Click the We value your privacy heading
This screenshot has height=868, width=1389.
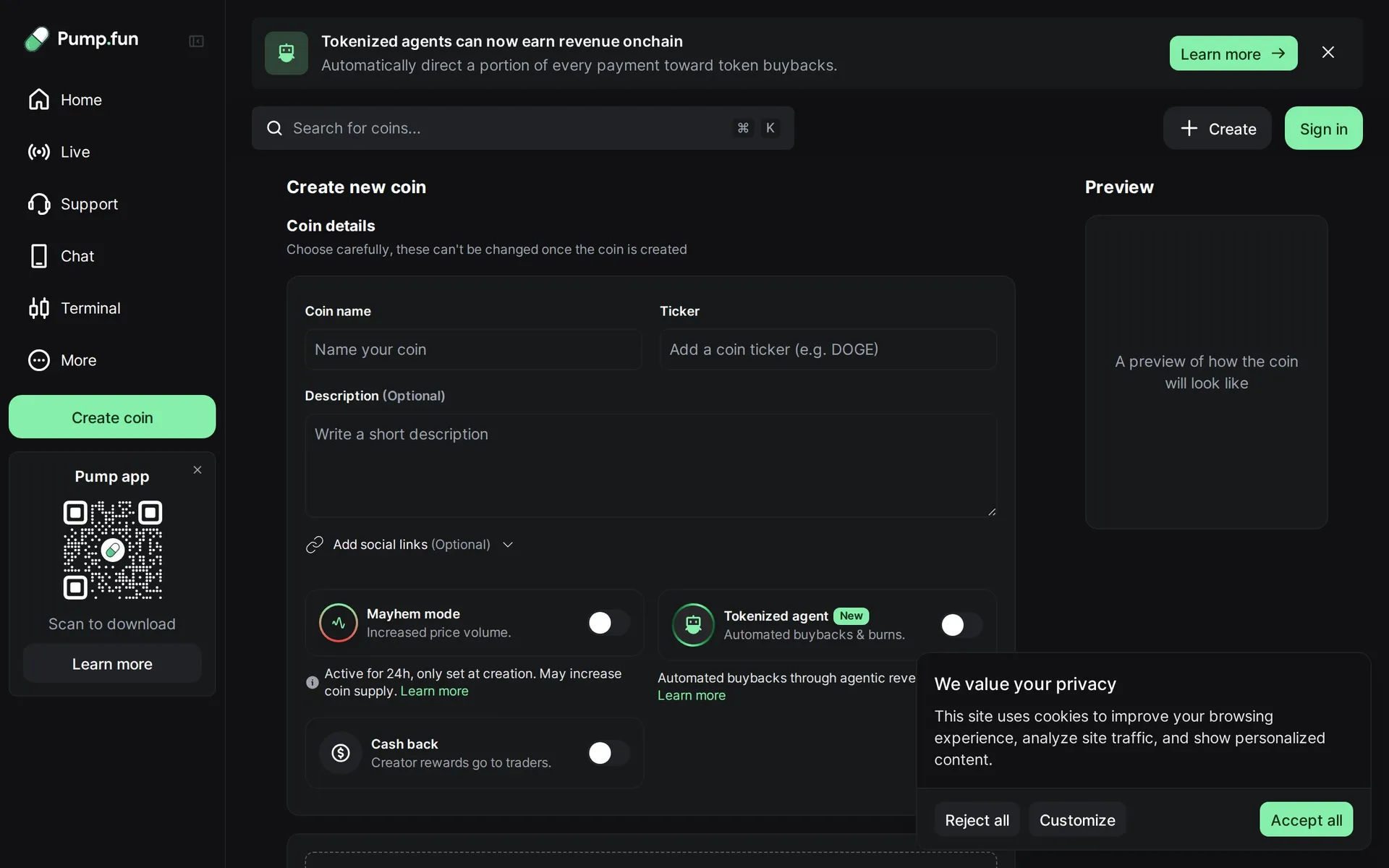1025,684
